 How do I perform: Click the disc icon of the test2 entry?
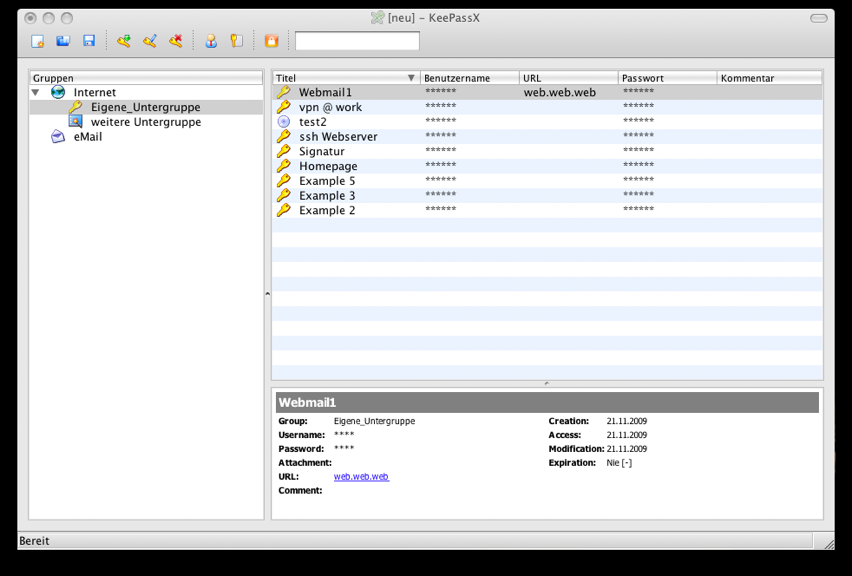coord(284,122)
